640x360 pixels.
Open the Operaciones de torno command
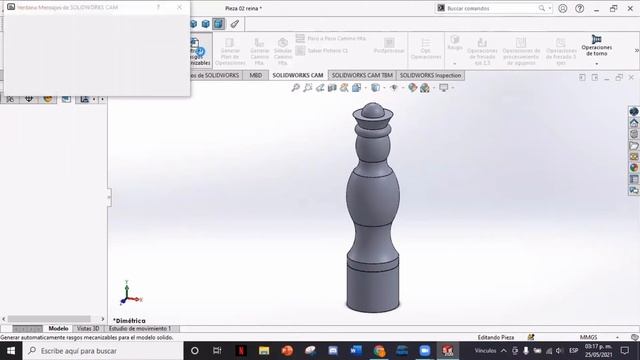[x=596, y=46]
